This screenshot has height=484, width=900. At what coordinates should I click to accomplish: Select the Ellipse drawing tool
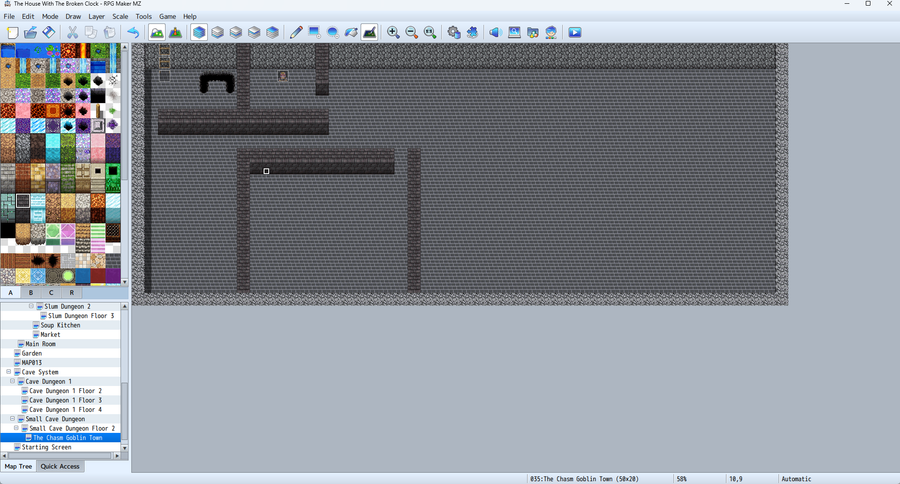[333, 33]
